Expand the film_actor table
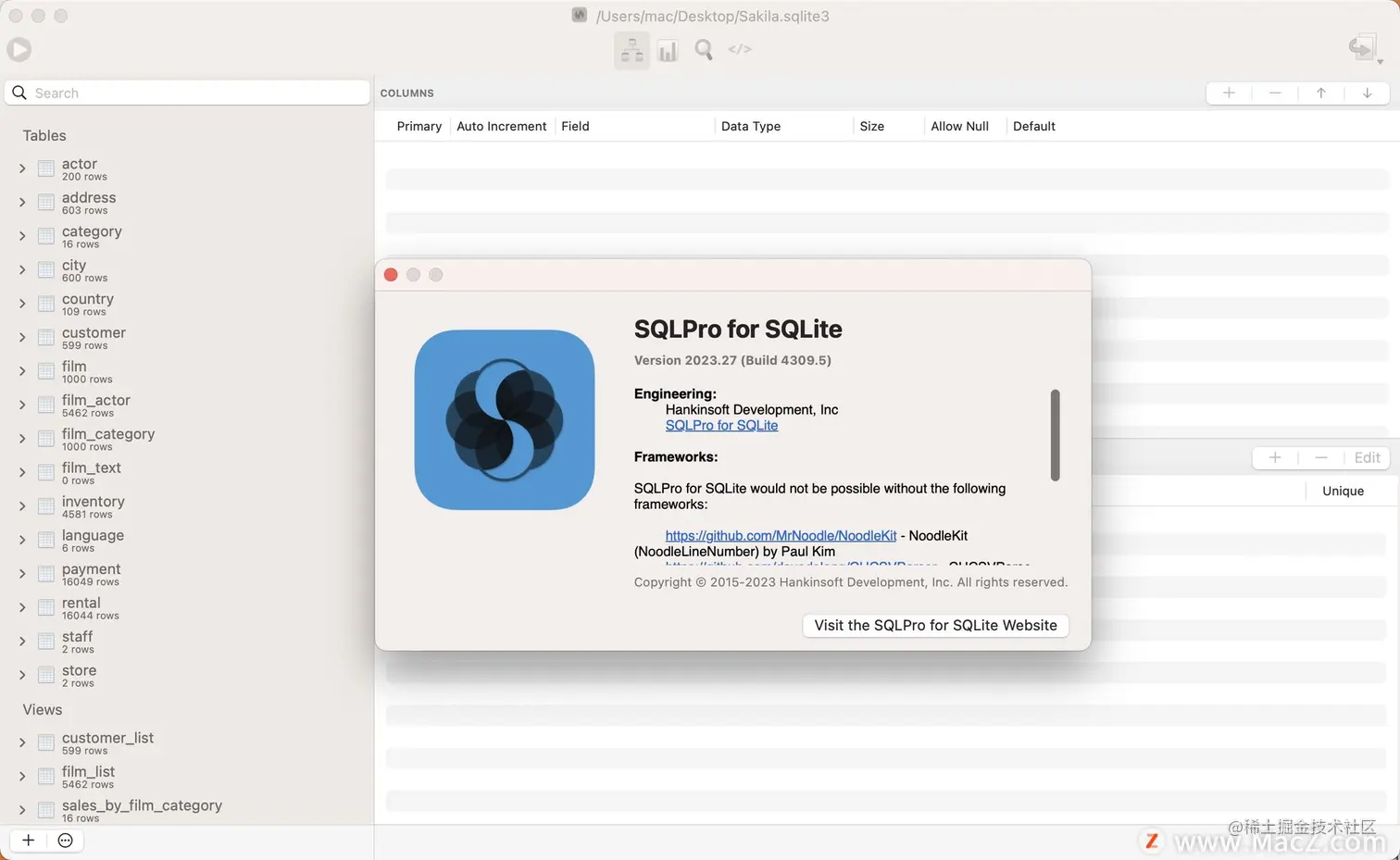1400x860 pixels. (x=22, y=405)
